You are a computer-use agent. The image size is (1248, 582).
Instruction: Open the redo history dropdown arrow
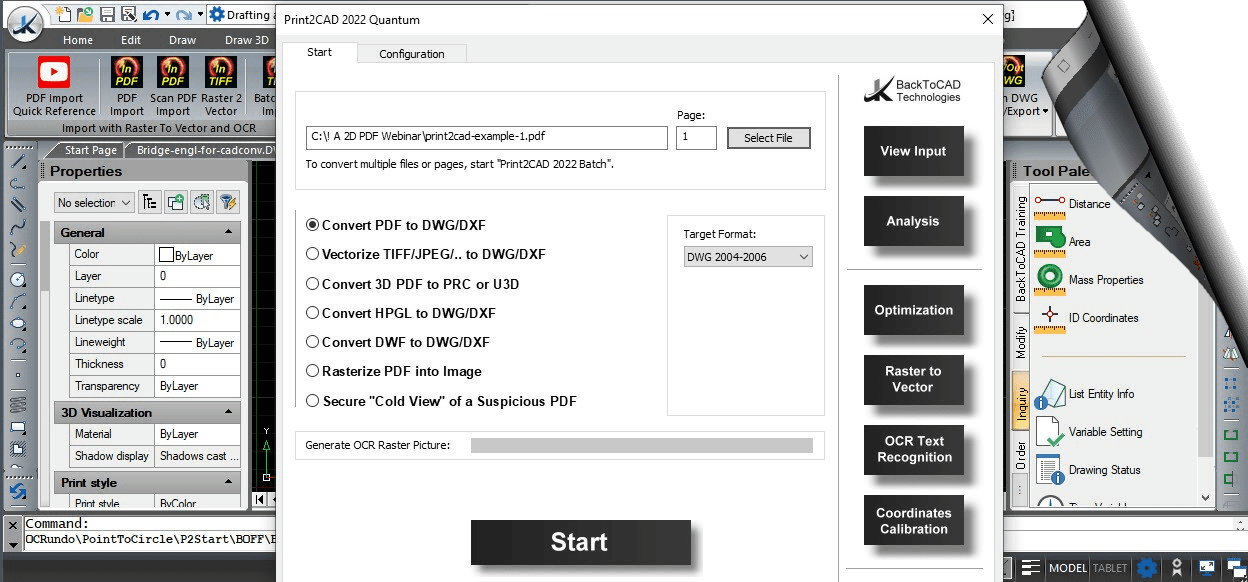coord(200,15)
